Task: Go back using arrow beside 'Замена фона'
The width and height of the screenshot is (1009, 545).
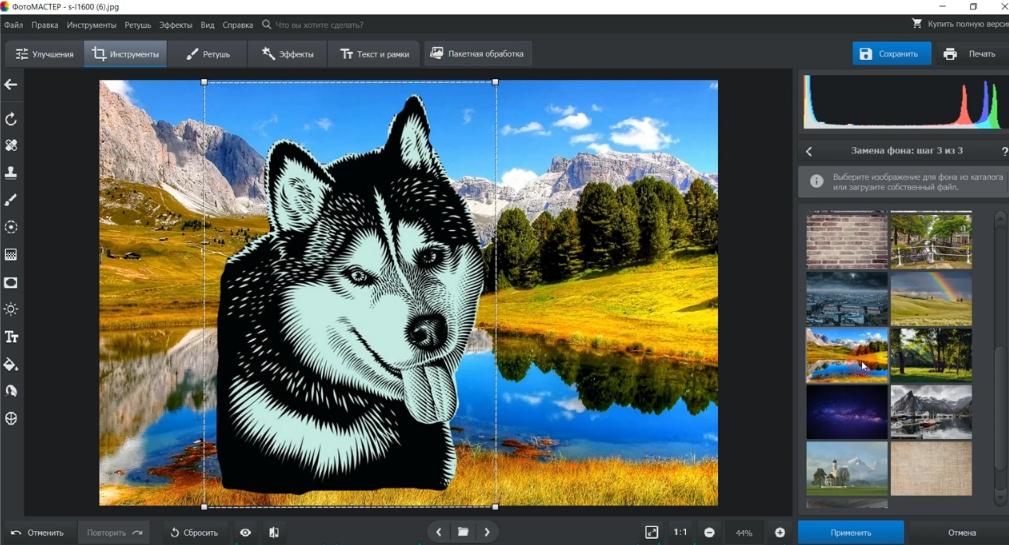Action: pos(809,151)
